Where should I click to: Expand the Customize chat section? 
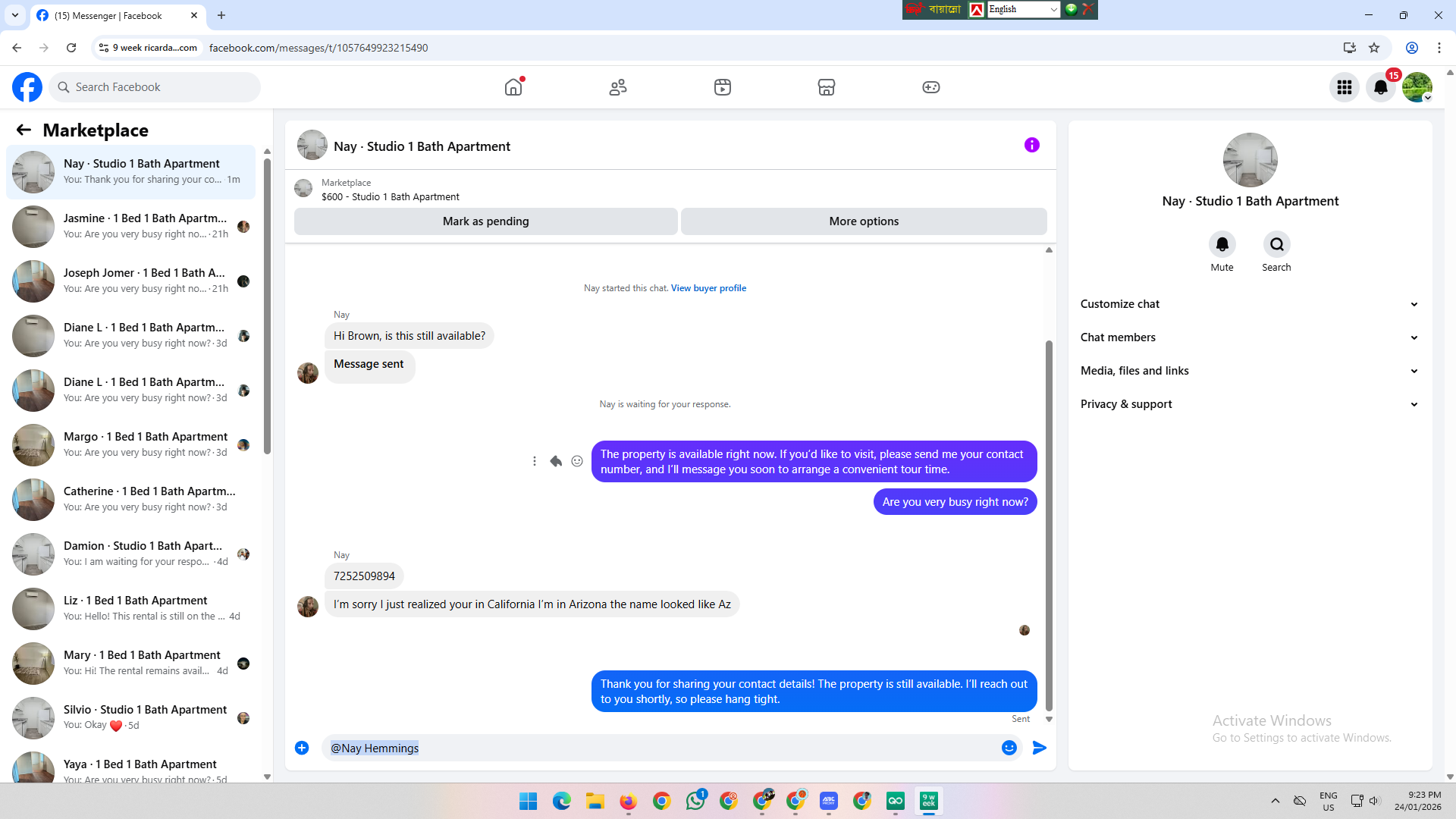tap(1250, 304)
